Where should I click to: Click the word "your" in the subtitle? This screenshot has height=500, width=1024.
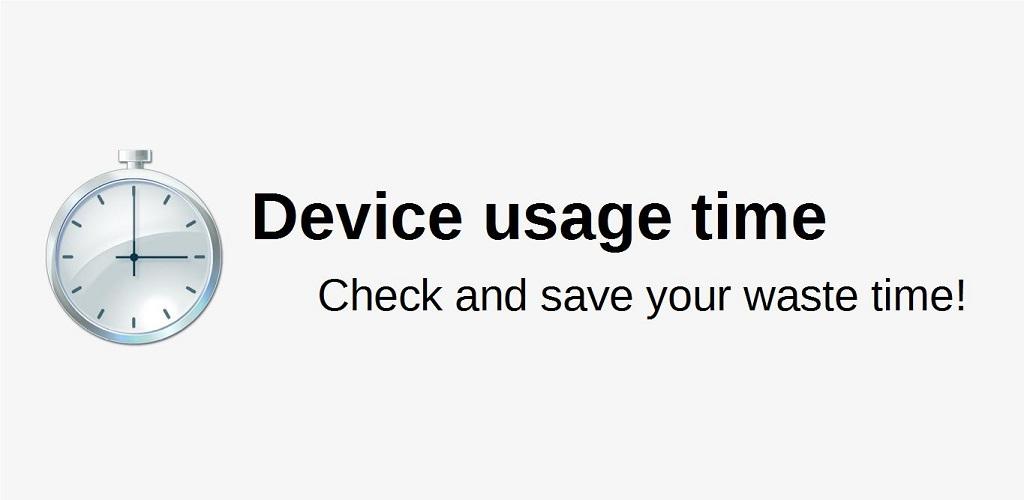[x=688, y=302]
